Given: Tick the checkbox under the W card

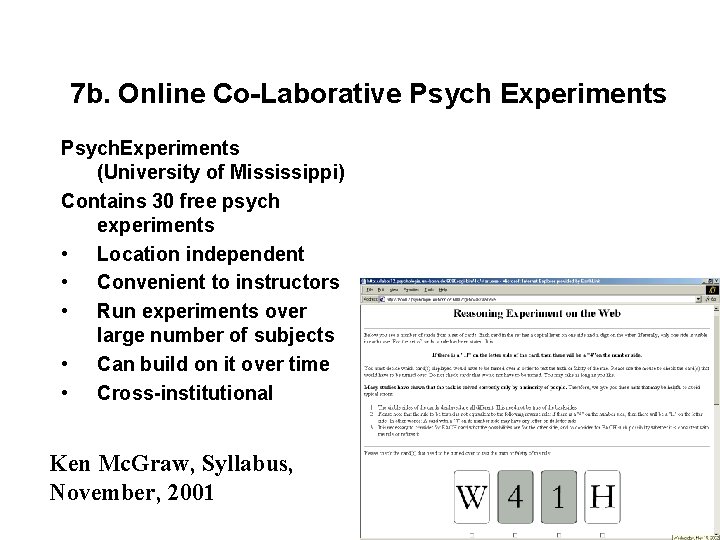Looking at the screenshot, I should click(472, 535).
